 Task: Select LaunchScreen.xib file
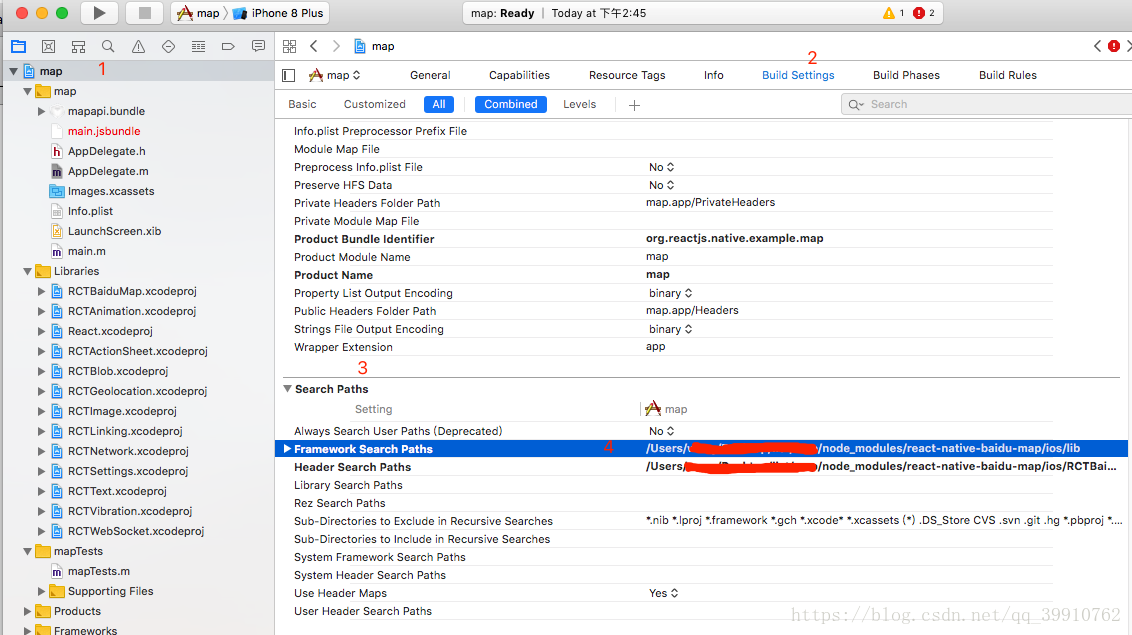115,232
